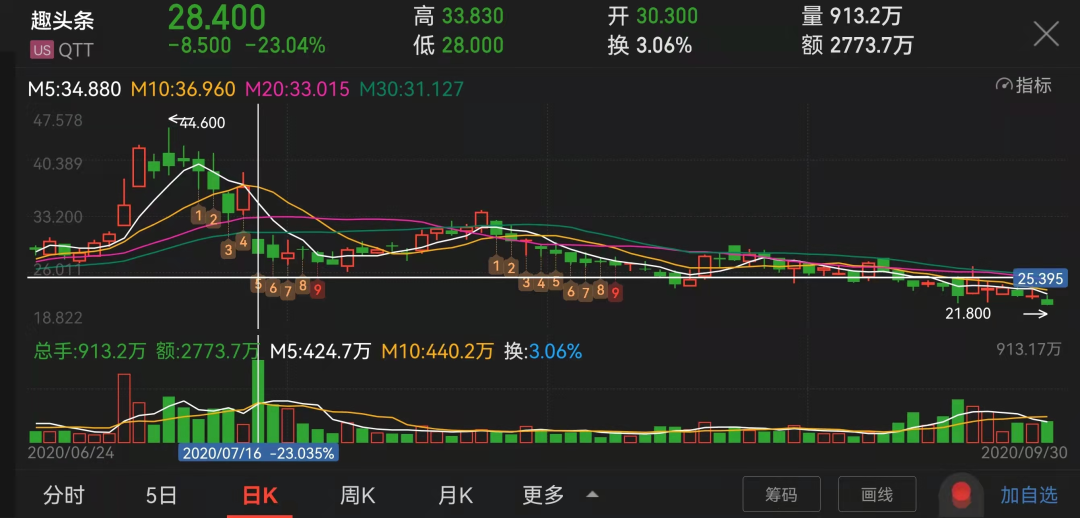Add stock via 加自选 link
This screenshot has width=1080, height=518.
click(x=1028, y=494)
